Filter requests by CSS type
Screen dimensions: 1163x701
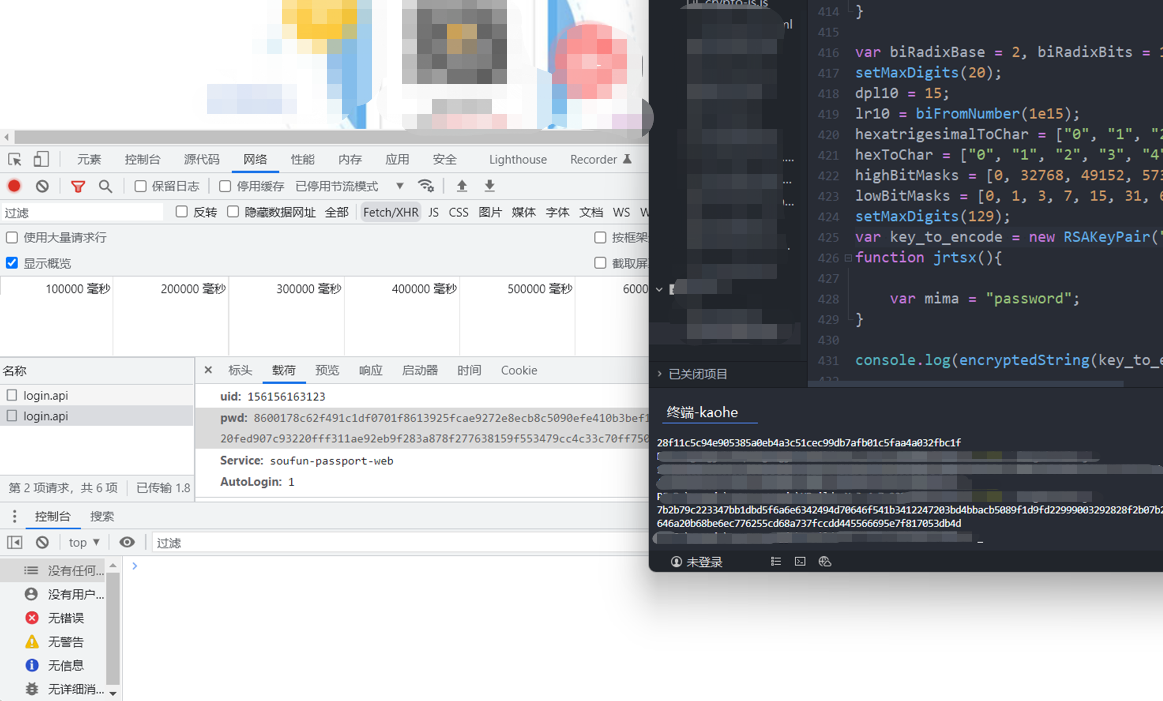pos(458,212)
